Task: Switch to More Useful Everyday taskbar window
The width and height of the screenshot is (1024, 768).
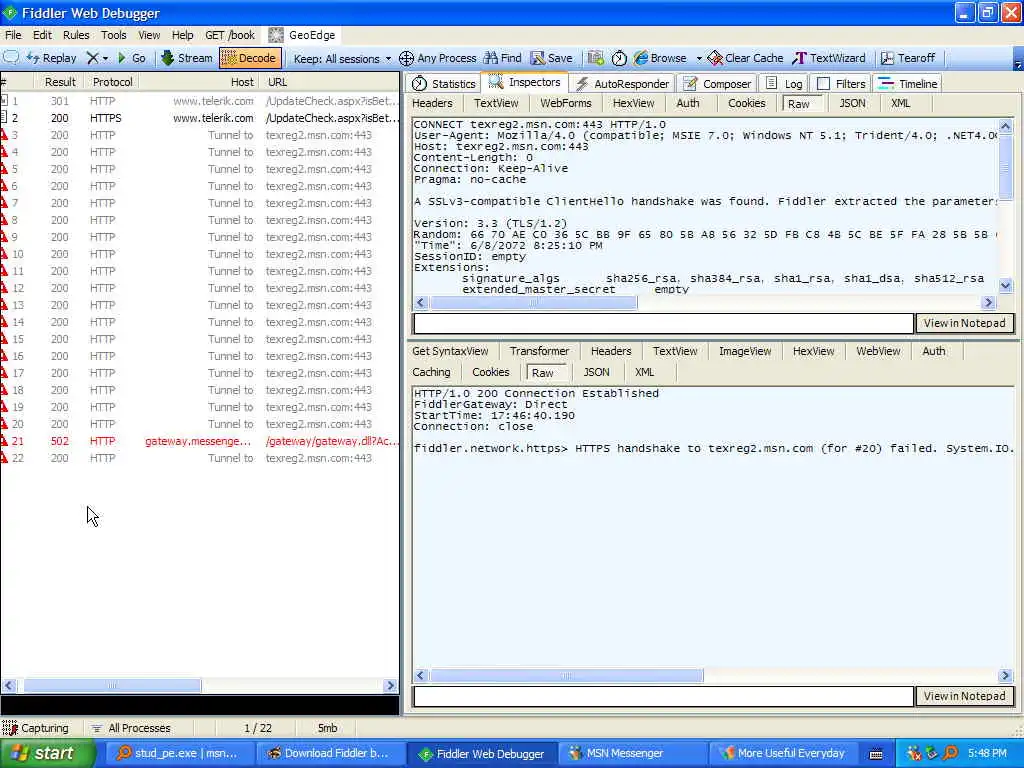Action: click(x=782, y=754)
